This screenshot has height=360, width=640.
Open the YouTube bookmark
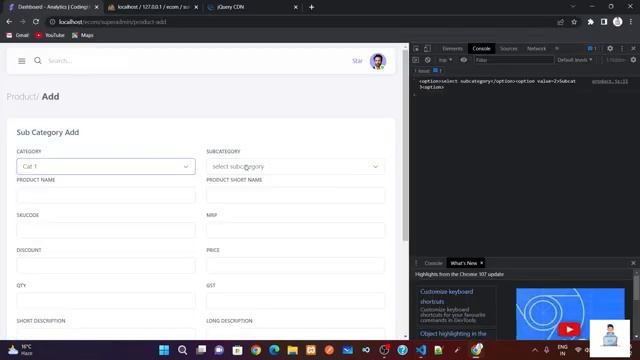(50, 36)
